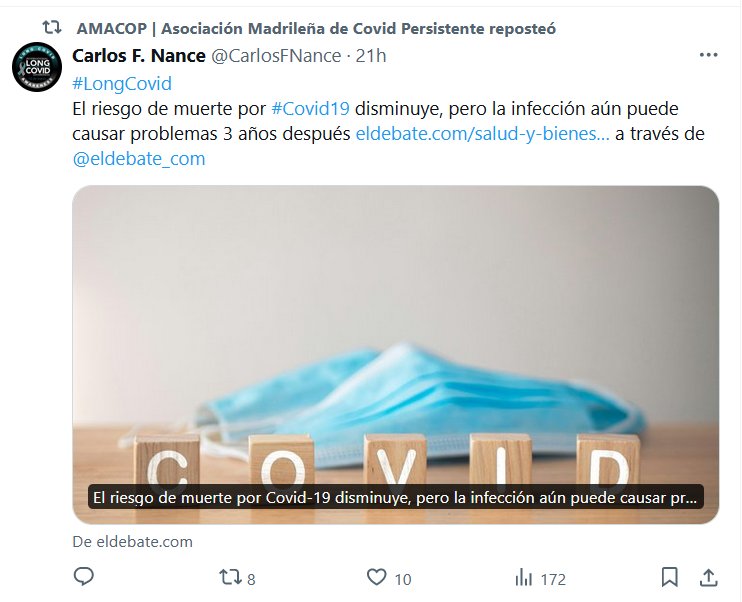Open the #LongCovid hashtag

point(122,84)
